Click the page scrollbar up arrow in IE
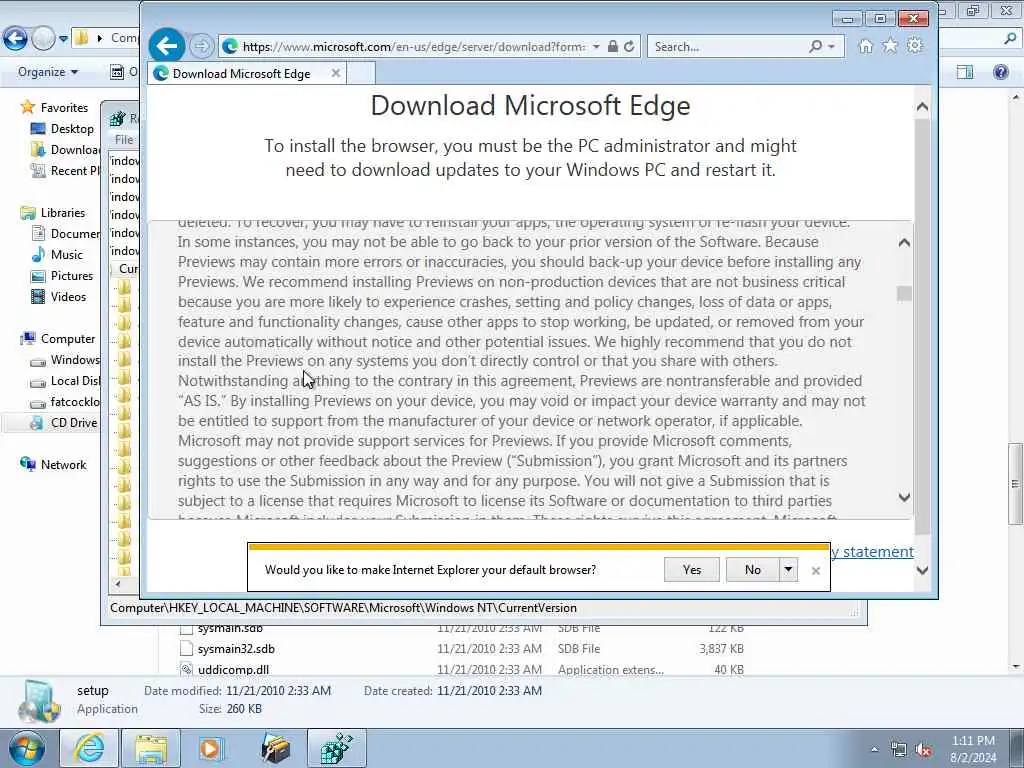The width and height of the screenshot is (1024, 768). click(x=922, y=106)
